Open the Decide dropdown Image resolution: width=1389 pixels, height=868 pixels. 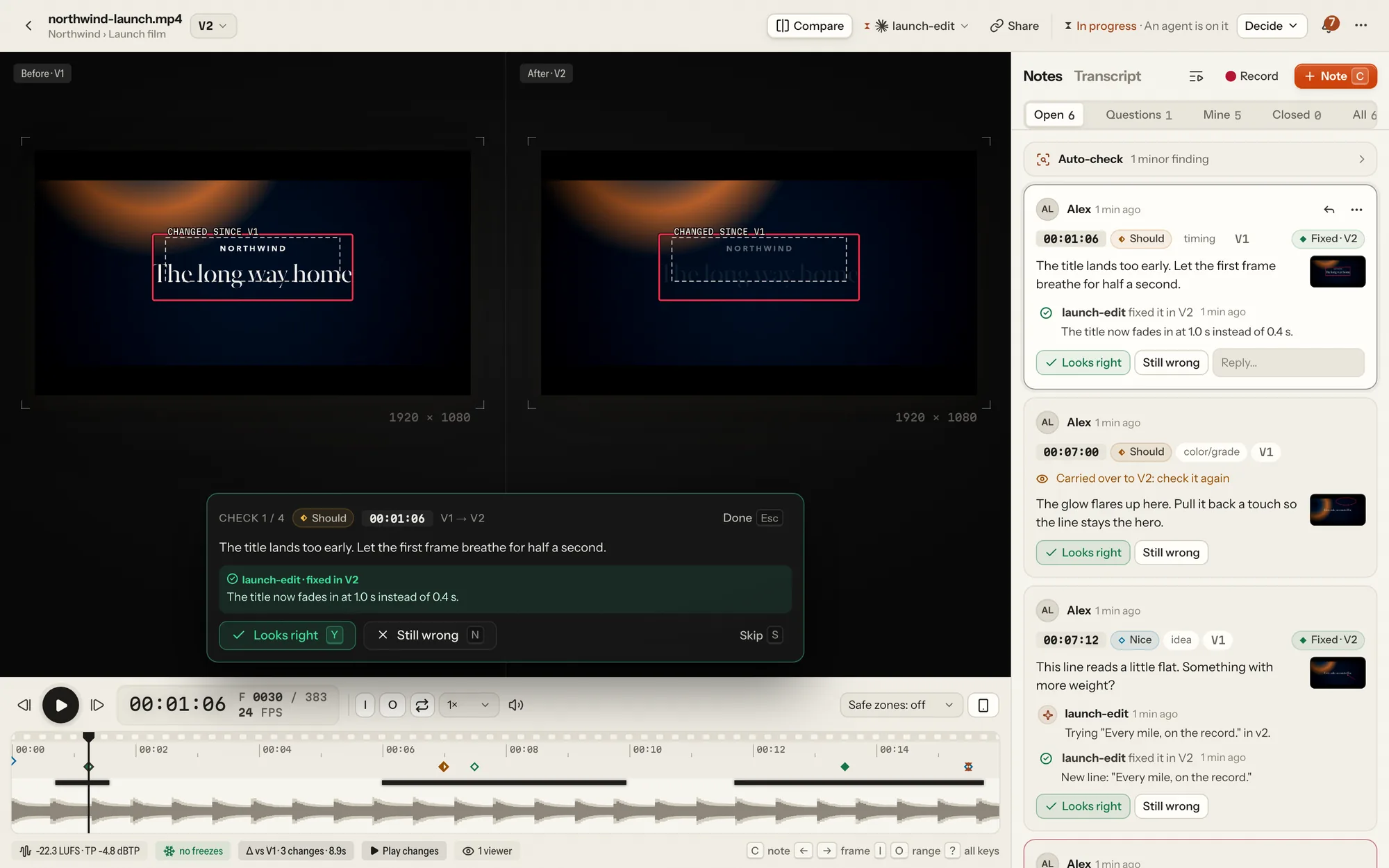pyautogui.click(x=1272, y=26)
